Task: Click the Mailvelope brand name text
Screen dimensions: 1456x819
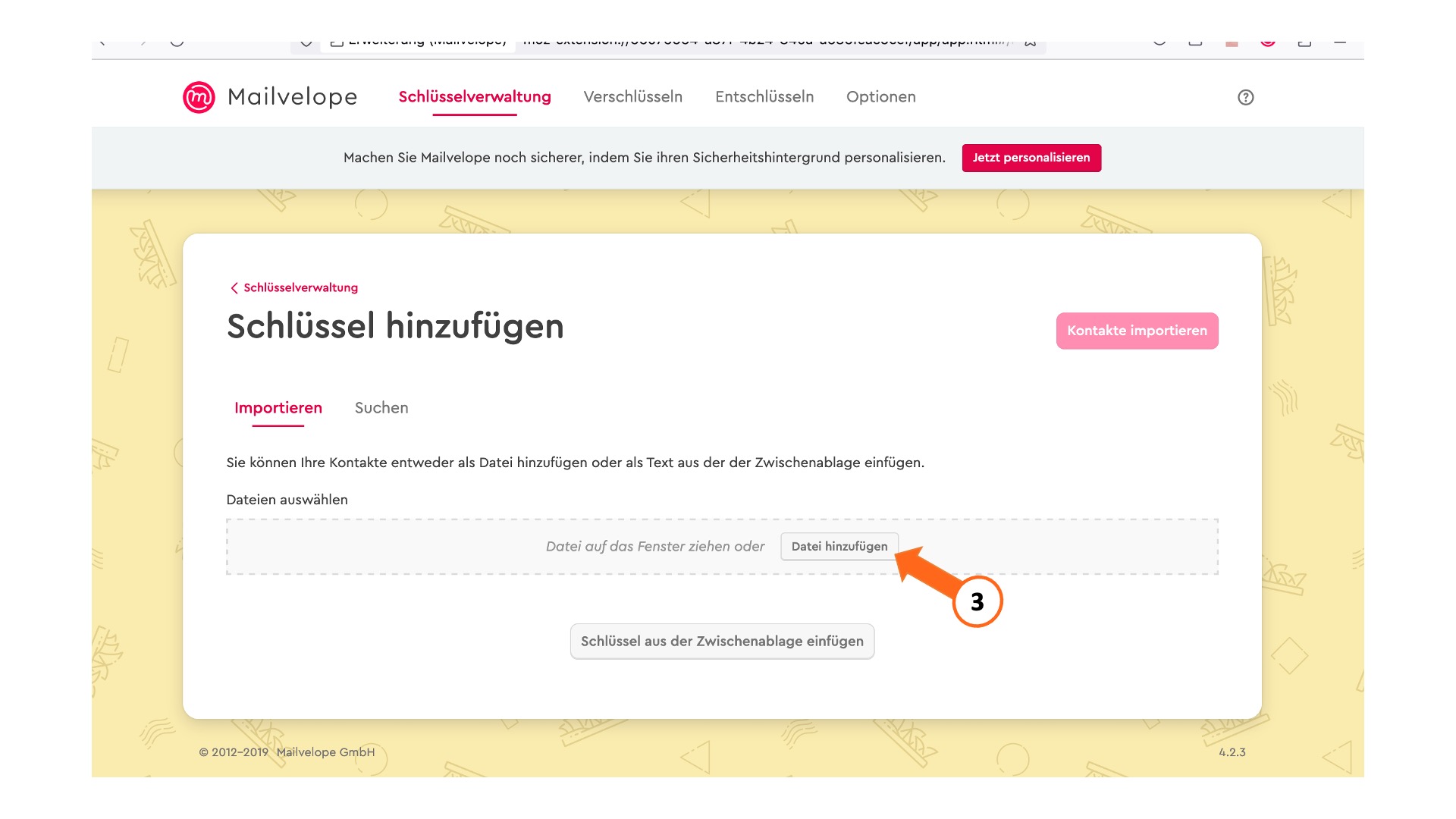Action: tap(292, 97)
